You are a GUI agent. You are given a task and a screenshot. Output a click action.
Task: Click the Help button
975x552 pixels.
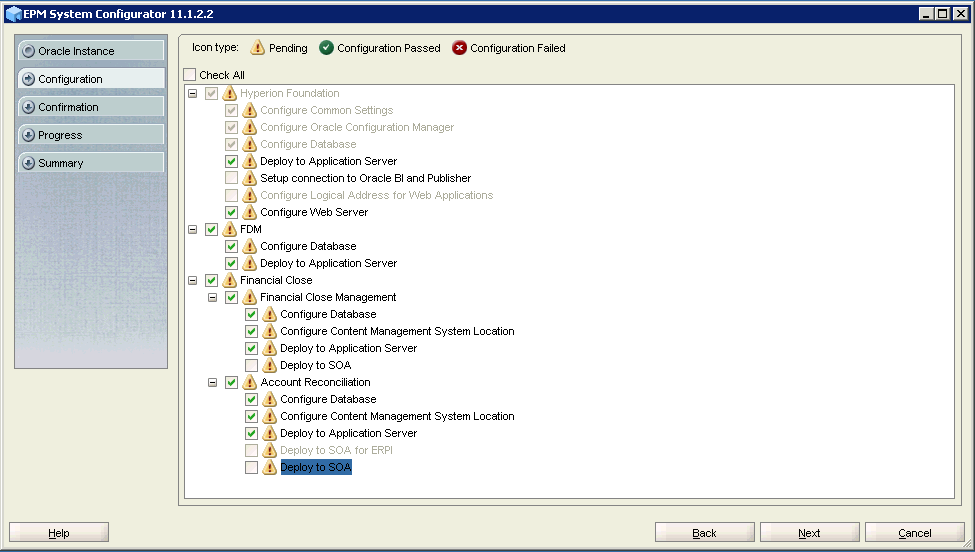tap(59, 533)
